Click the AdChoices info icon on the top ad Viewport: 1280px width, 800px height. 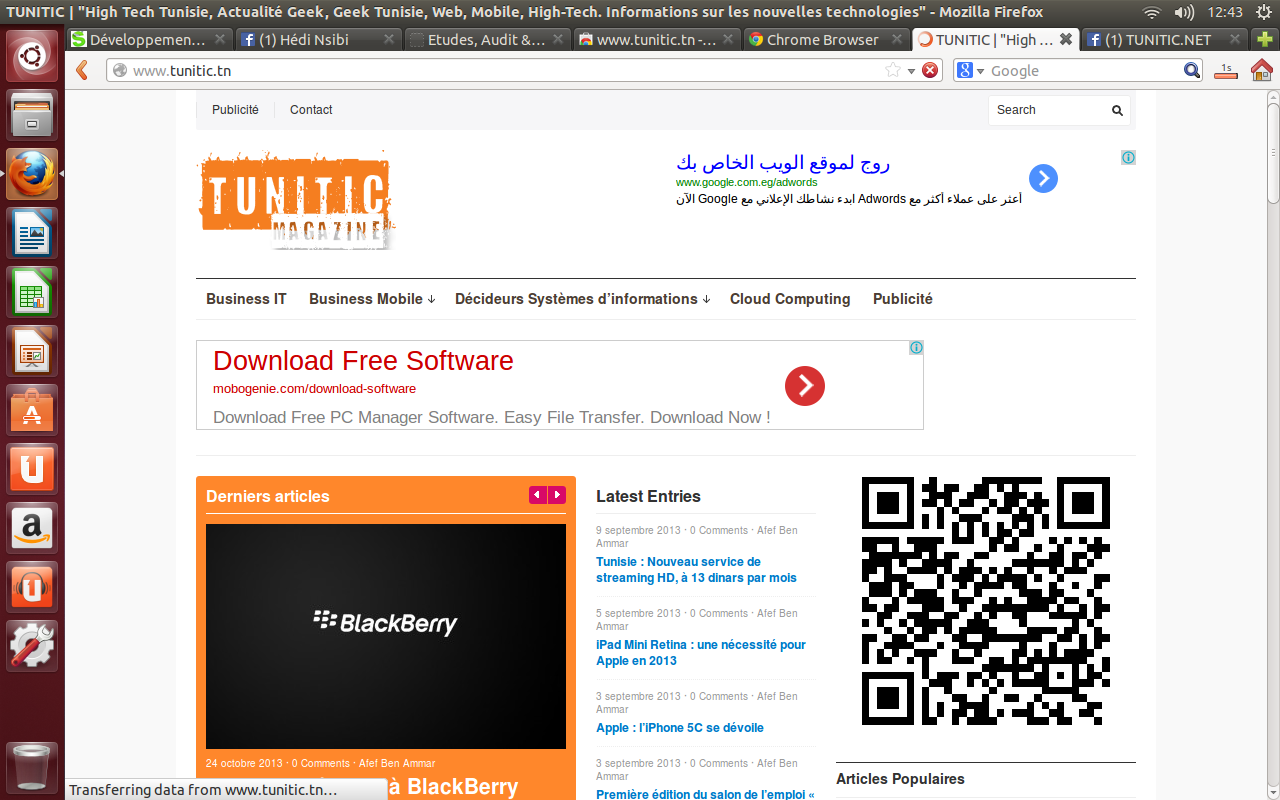point(1128,157)
